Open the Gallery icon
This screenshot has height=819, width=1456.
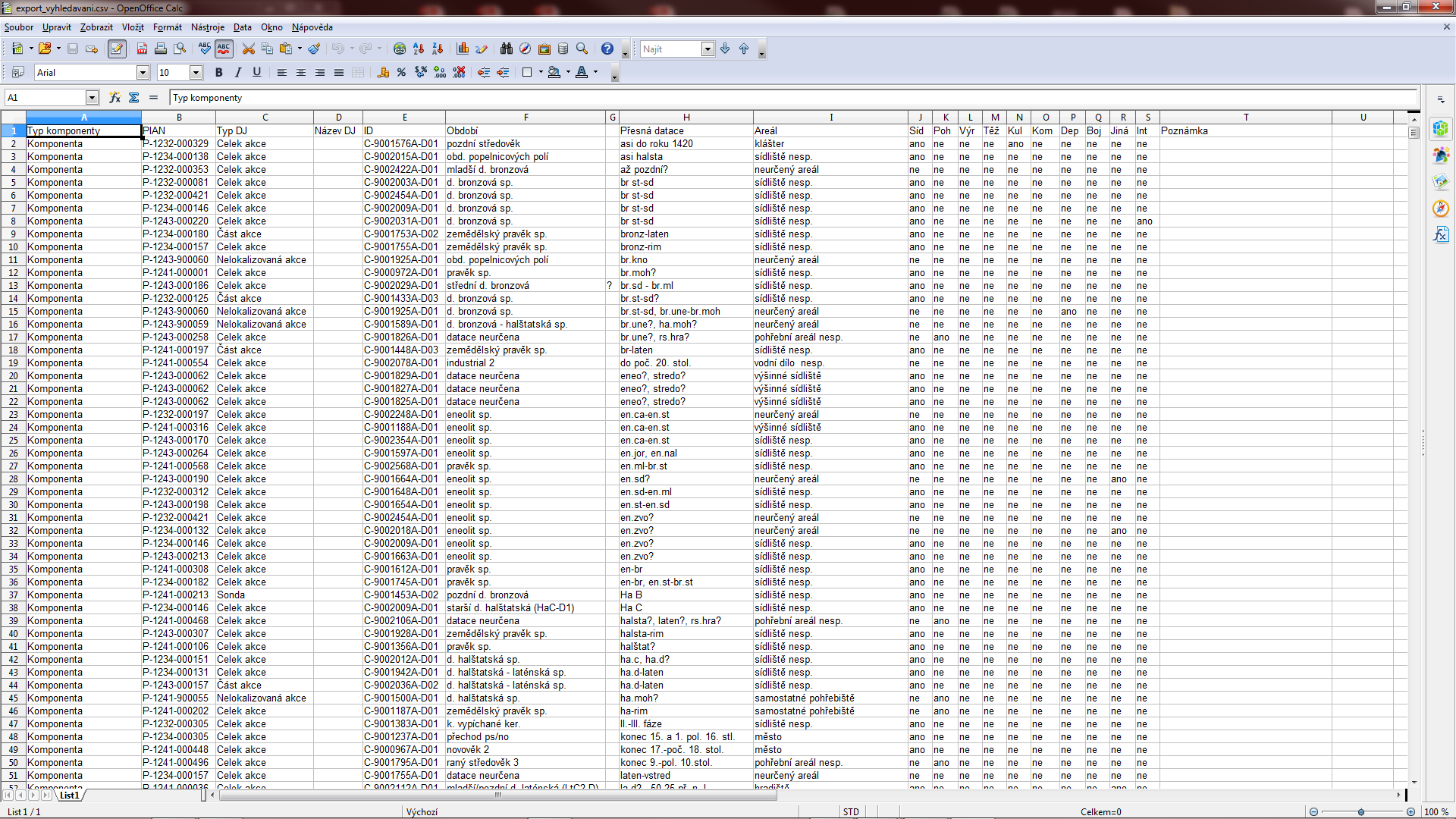544,49
